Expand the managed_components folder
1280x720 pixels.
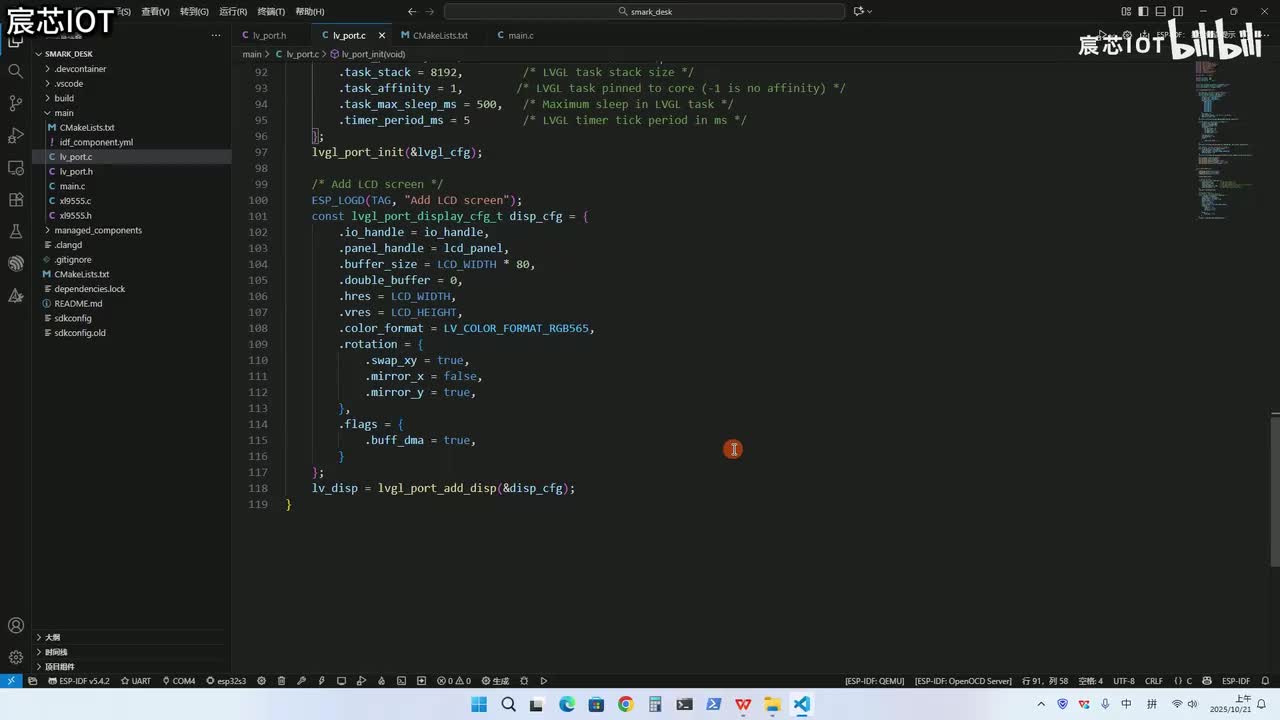(132, 230)
